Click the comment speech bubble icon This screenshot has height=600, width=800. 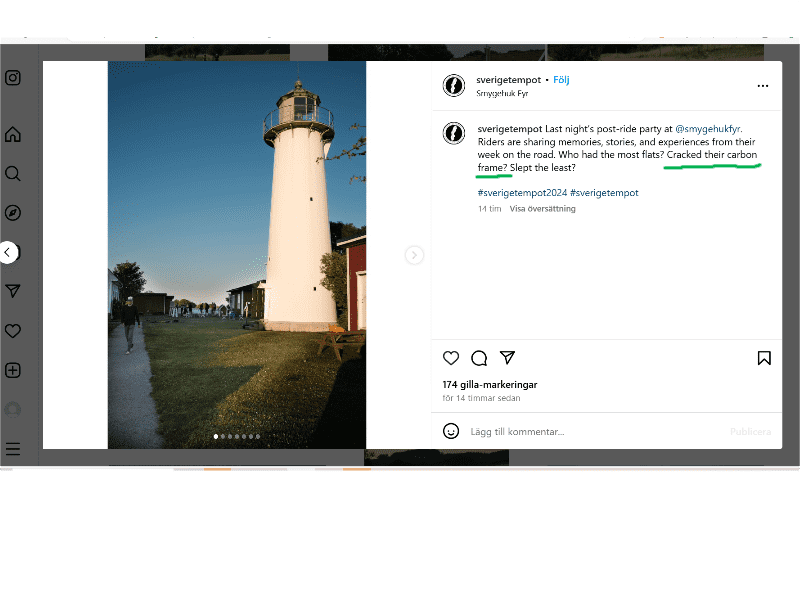click(x=479, y=358)
